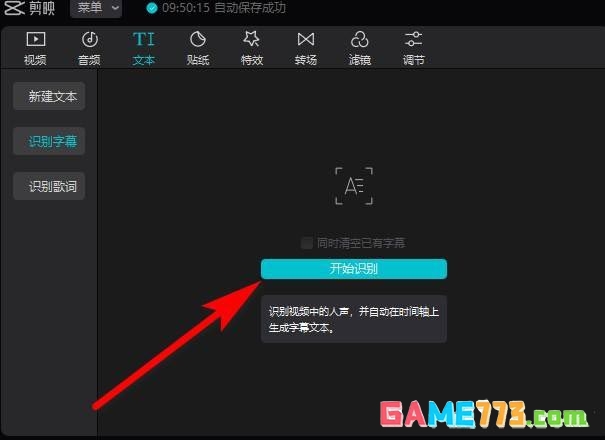Open the 转场 (Transitions) icon
The width and height of the screenshot is (605, 440).
click(x=306, y=39)
